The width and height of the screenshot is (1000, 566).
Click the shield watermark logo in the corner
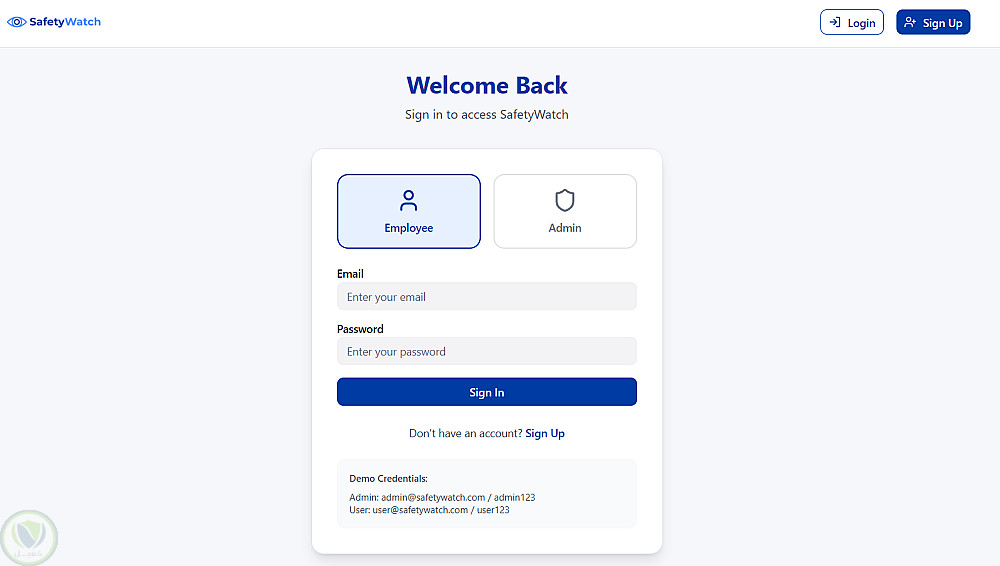[30, 537]
